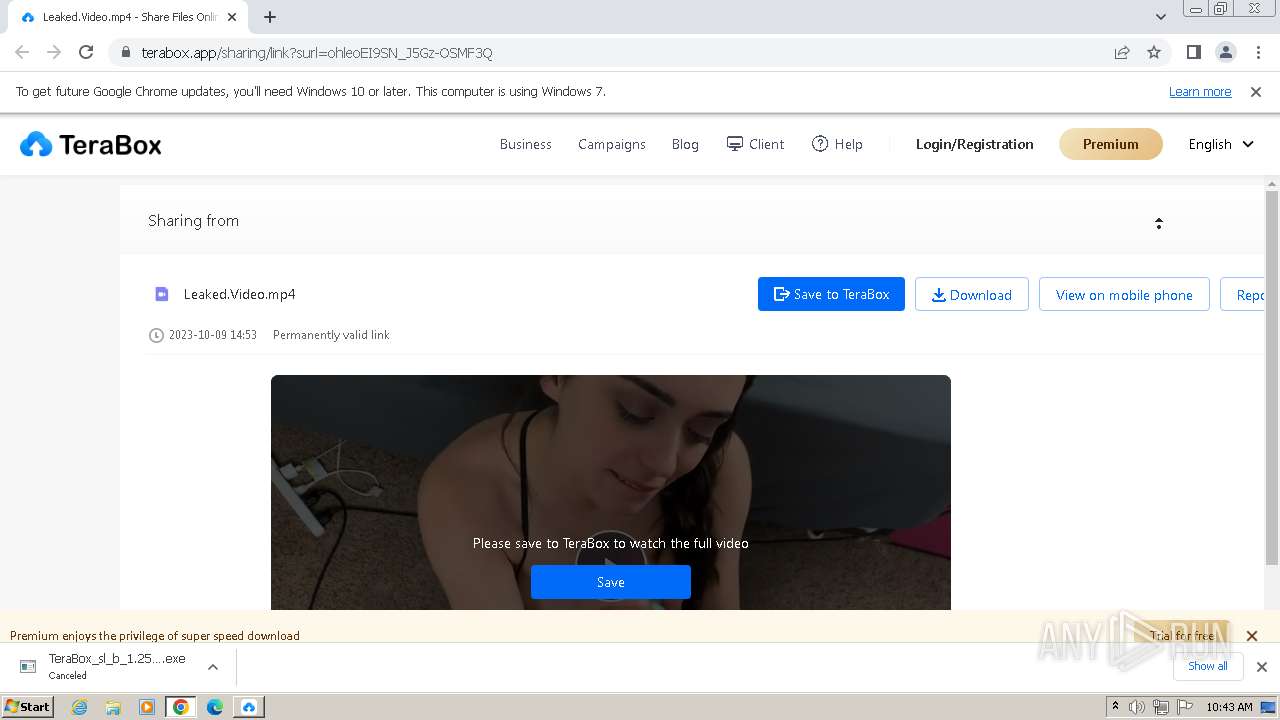Viewport: 1280px width, 720px height.
Task: Open Windows Media Player from the taskbar
Action: click(147, 707)
